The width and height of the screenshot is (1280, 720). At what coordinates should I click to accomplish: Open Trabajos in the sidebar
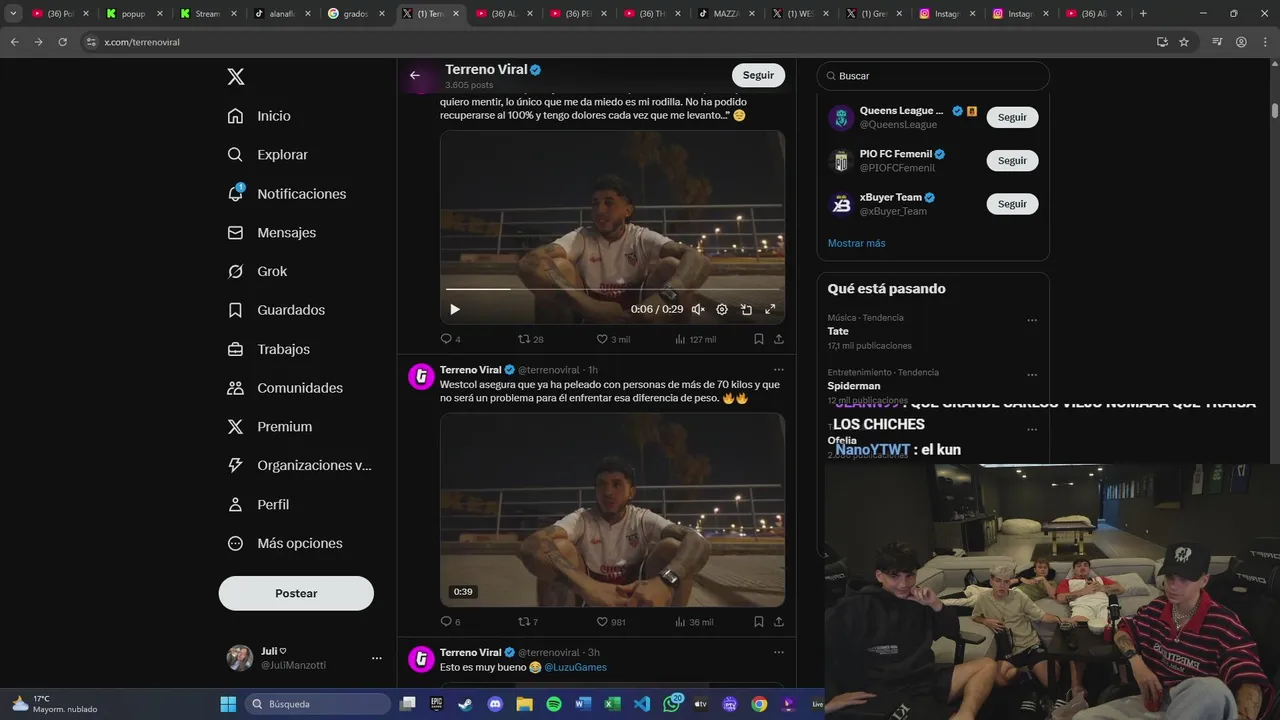pyautogui.click(x=268, y=349)
